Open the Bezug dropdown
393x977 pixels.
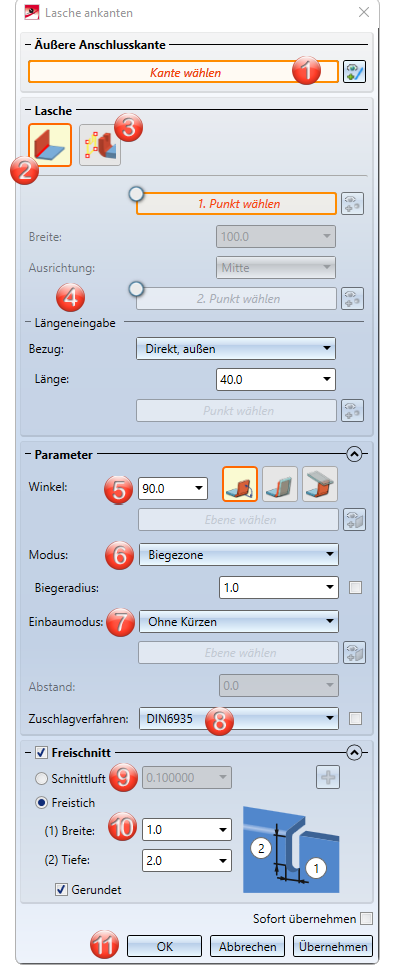235,349
